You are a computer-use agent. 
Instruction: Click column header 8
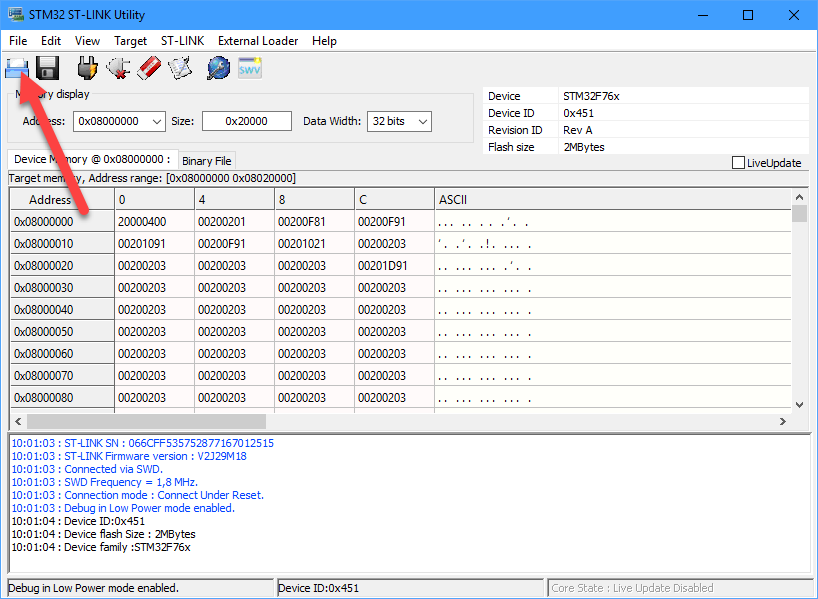pos(315,200)
